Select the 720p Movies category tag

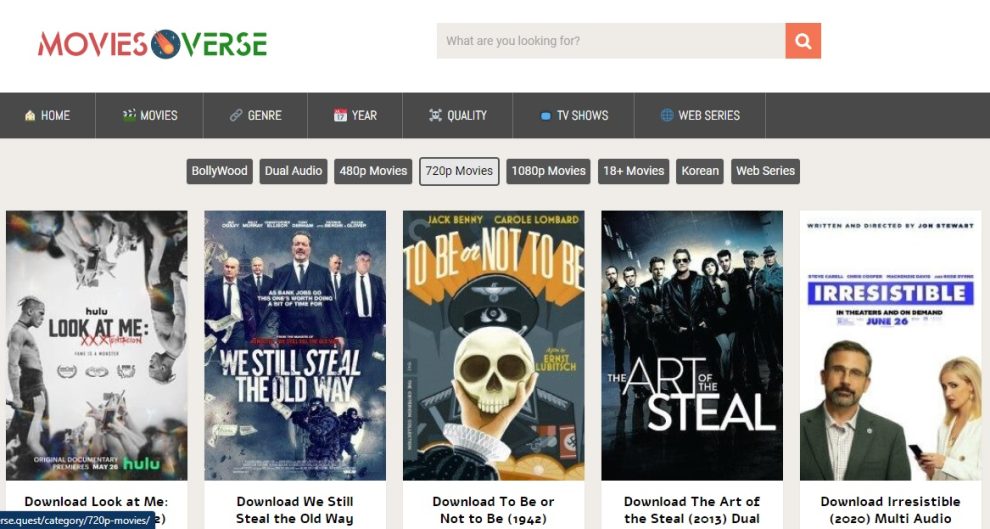click(459, 171)
